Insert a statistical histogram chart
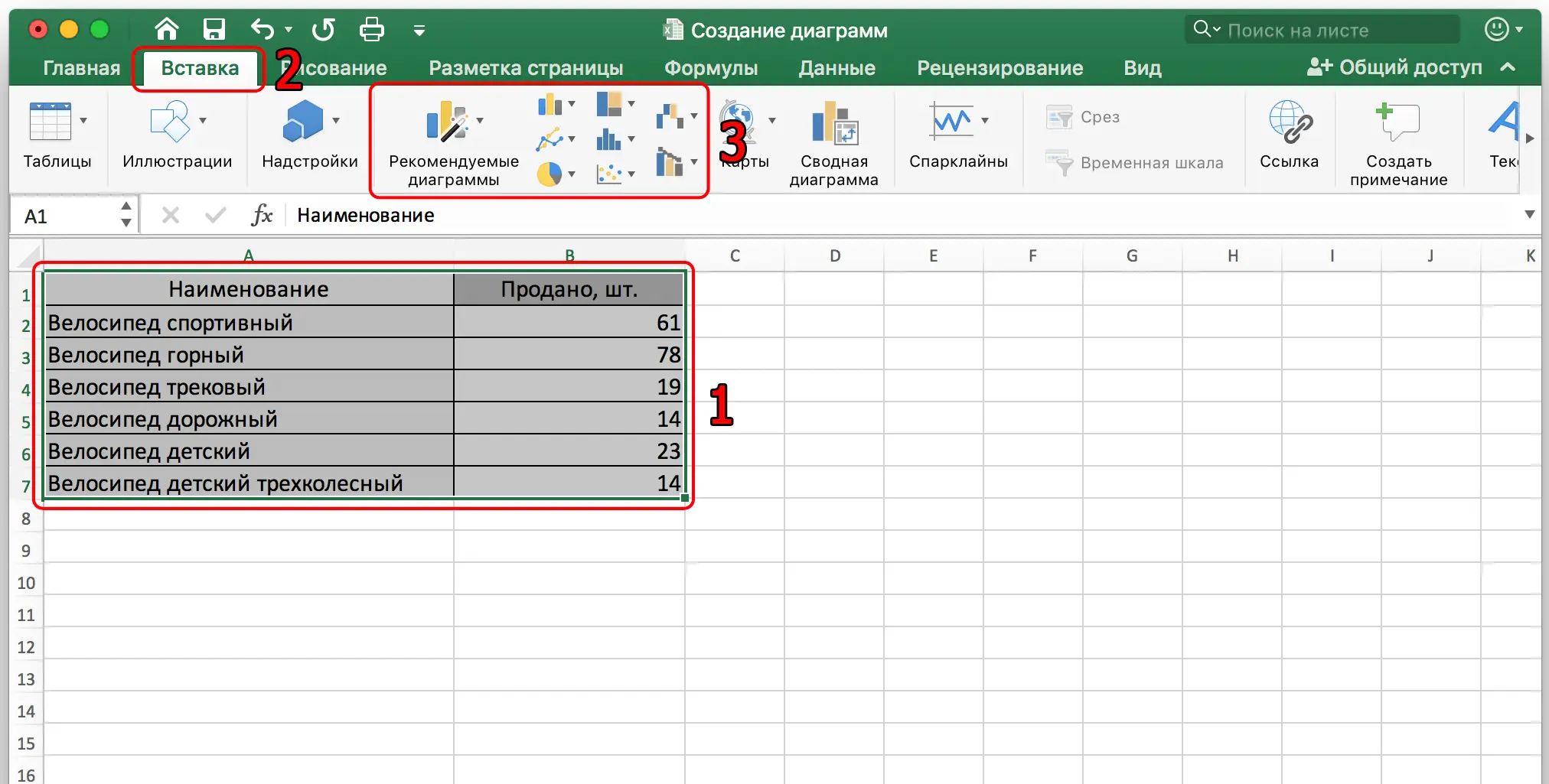 pyautogui.click(x=609, y=139)
